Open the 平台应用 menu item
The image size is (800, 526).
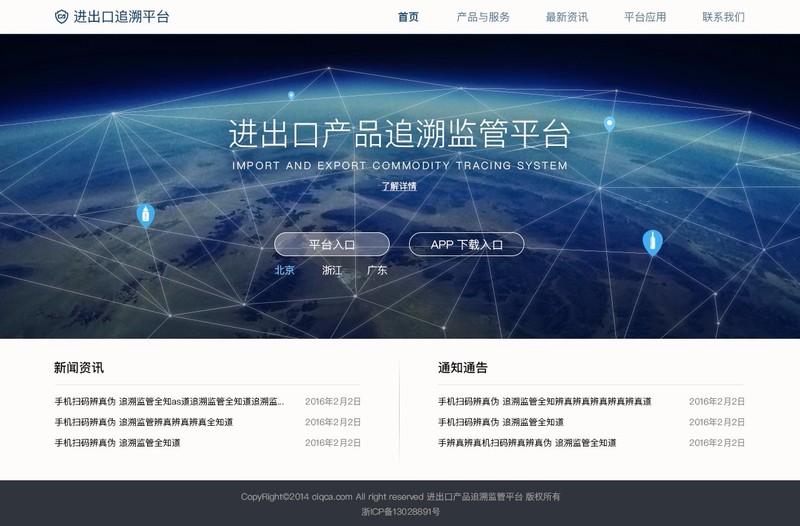point(645,17)
